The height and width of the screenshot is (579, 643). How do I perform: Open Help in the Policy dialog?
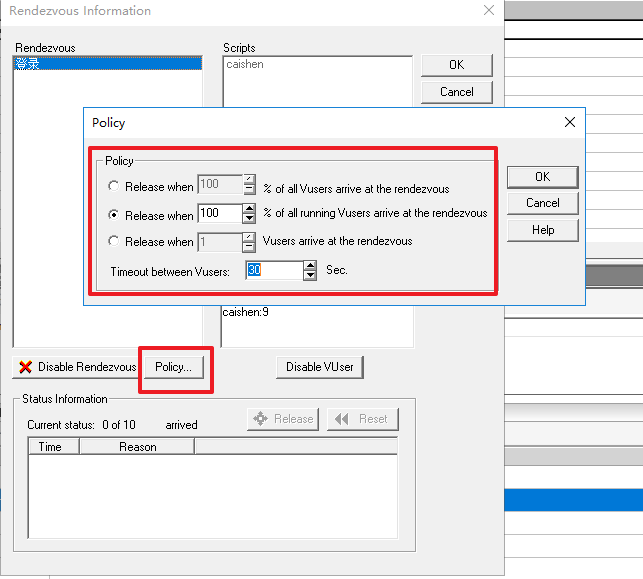click(543, 230)
